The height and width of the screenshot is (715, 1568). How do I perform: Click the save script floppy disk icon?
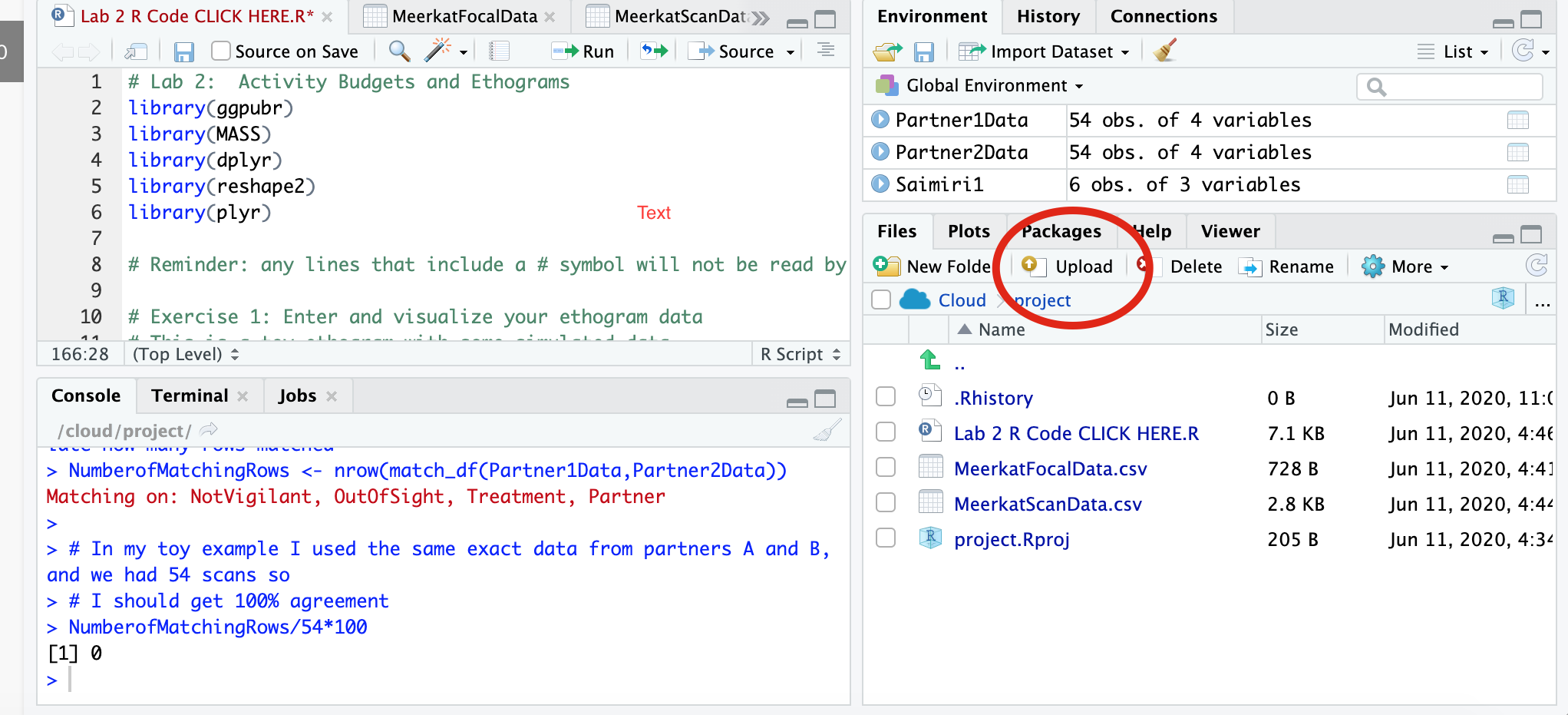pos(183,51)
